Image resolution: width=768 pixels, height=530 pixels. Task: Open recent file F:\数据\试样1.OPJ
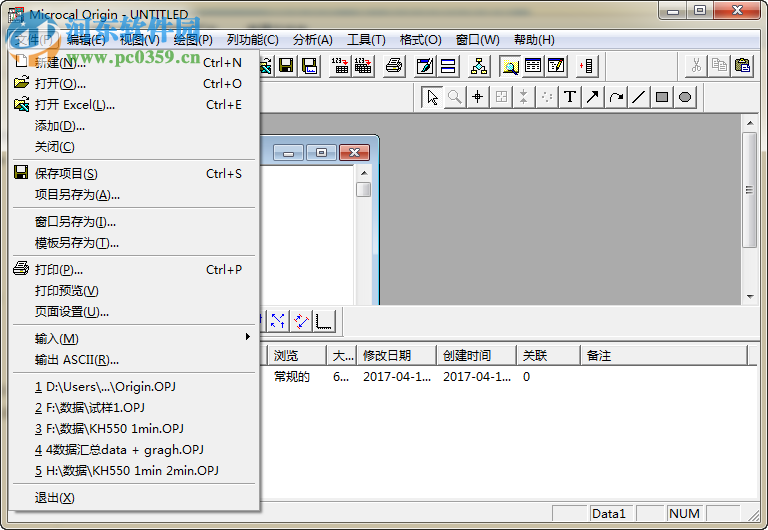tap(90, 407)
